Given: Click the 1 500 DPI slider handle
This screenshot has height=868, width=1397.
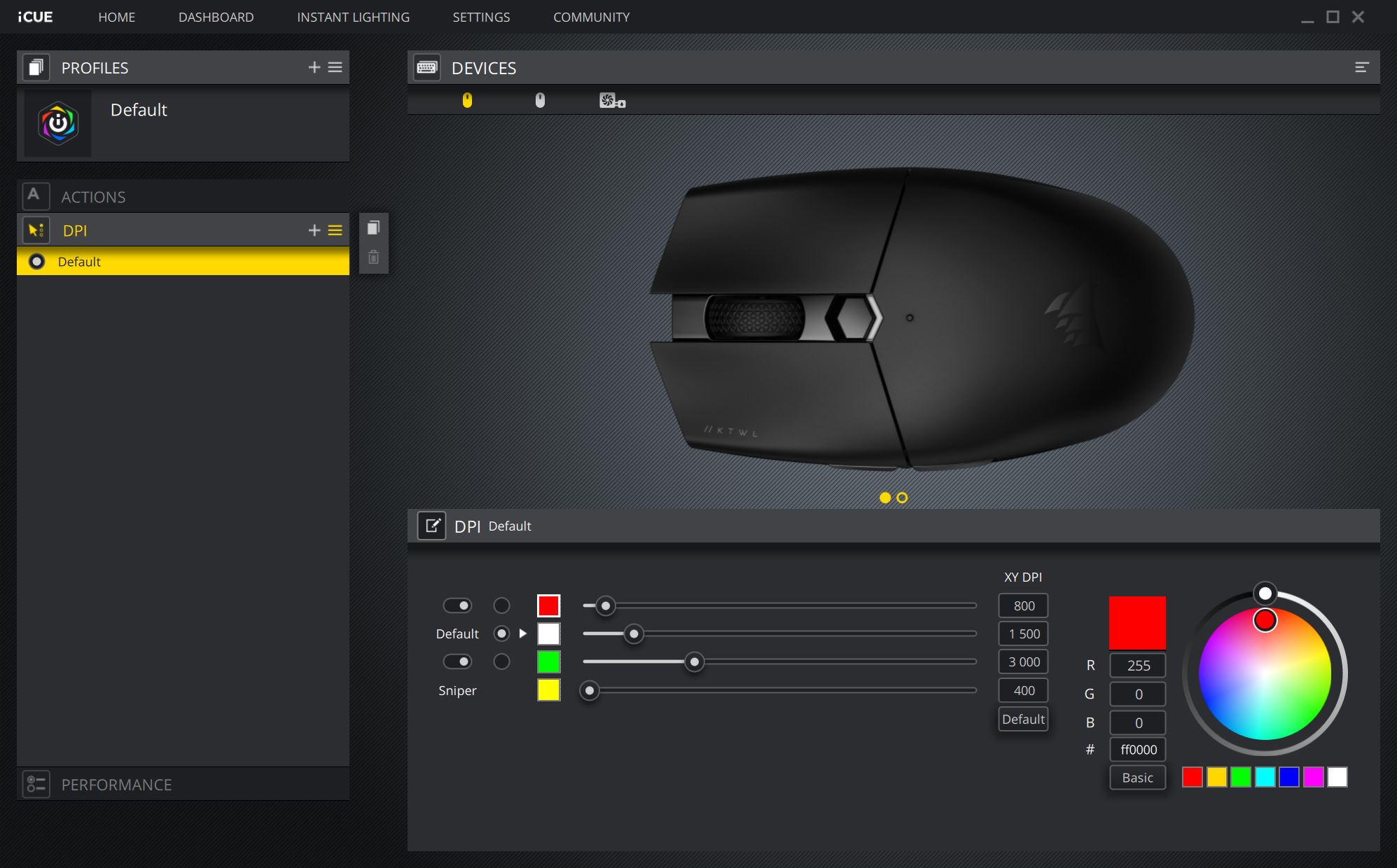Looking at the screenshot, I should pos(634,633).
